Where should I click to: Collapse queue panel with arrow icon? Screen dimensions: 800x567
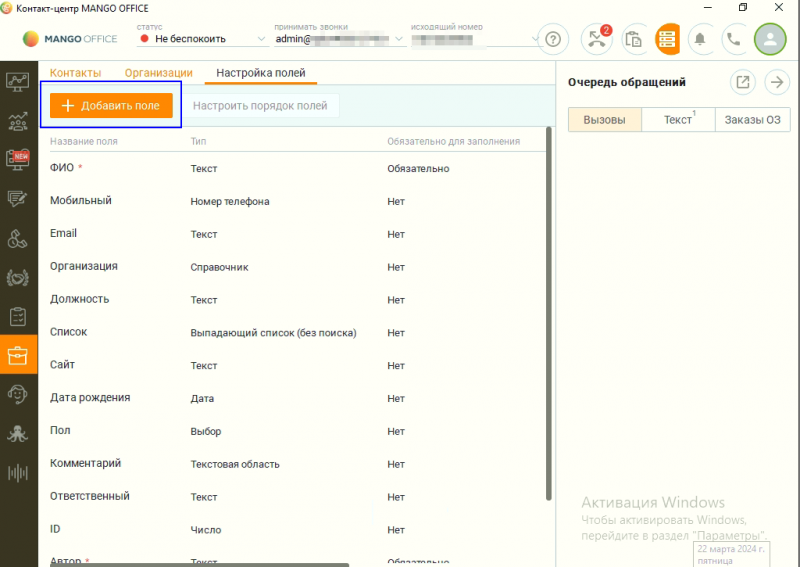tap(776, 82)
